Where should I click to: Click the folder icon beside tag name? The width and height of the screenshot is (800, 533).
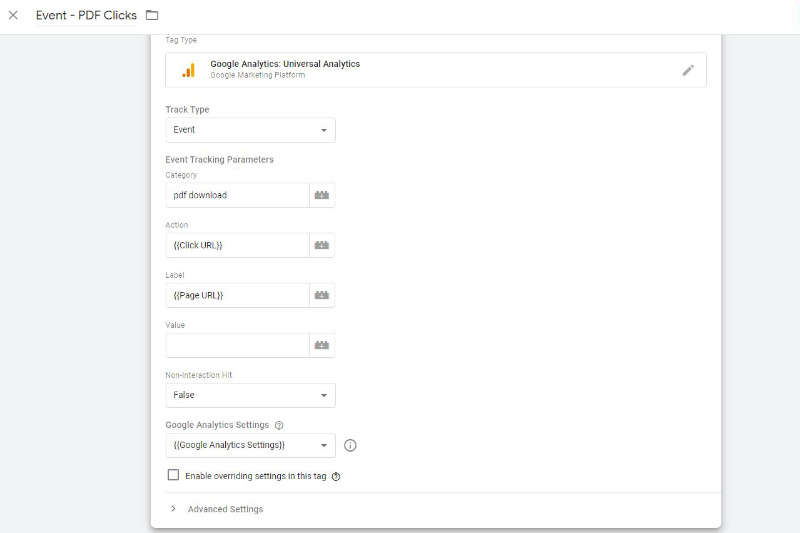pyautogui.click(x=152, y=15)
